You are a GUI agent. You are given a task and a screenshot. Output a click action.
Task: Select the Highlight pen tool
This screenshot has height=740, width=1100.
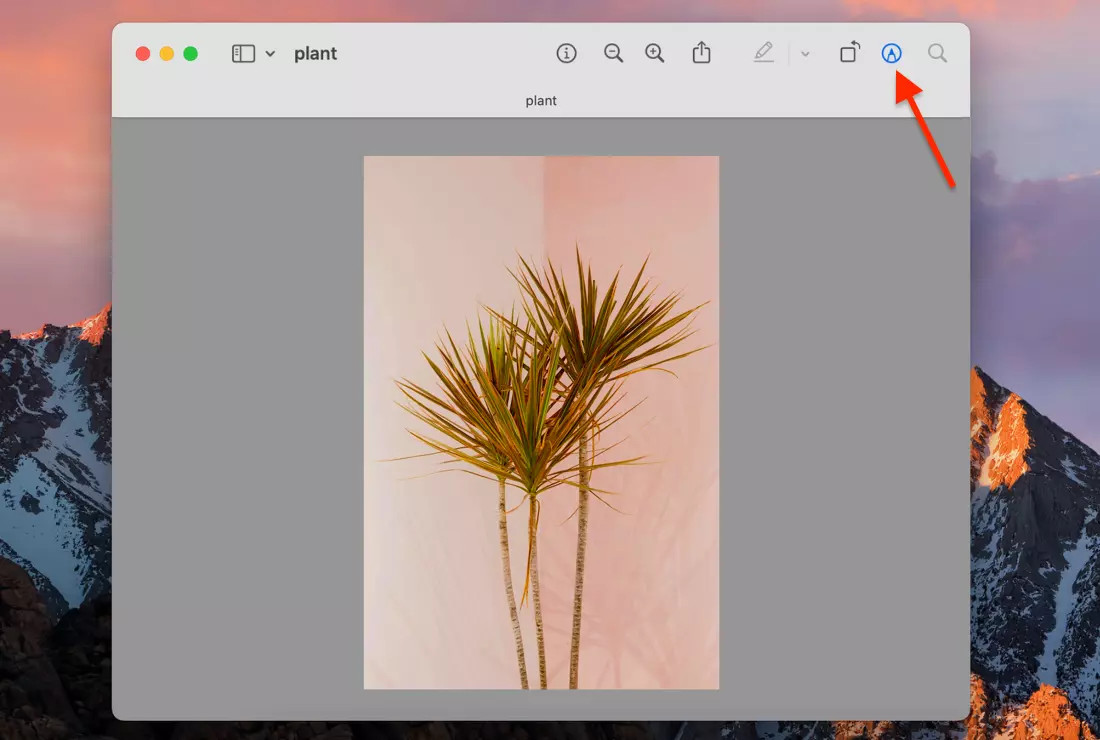tap(764, 53)
